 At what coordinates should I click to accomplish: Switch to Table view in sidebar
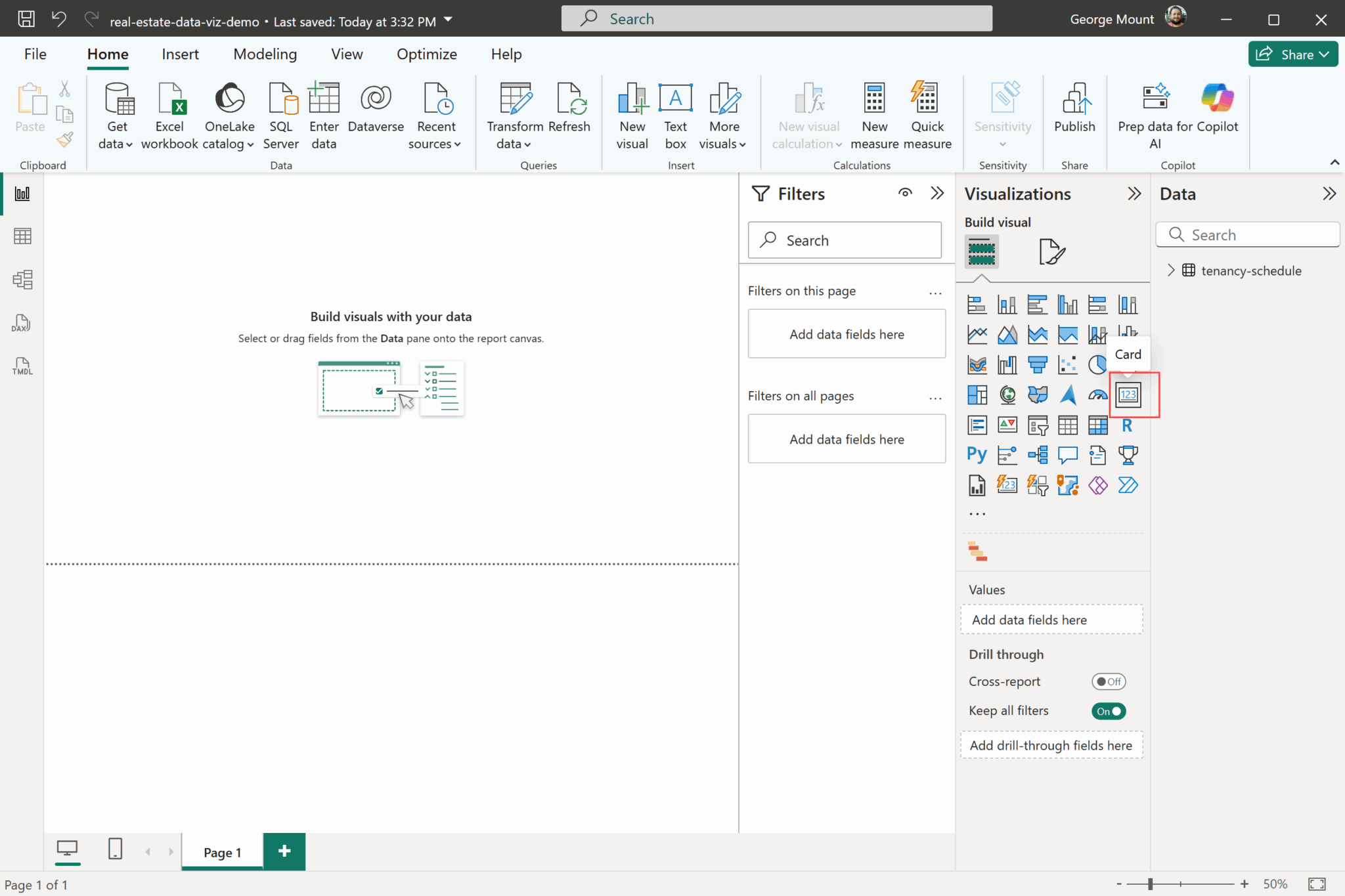coord(22,236)
